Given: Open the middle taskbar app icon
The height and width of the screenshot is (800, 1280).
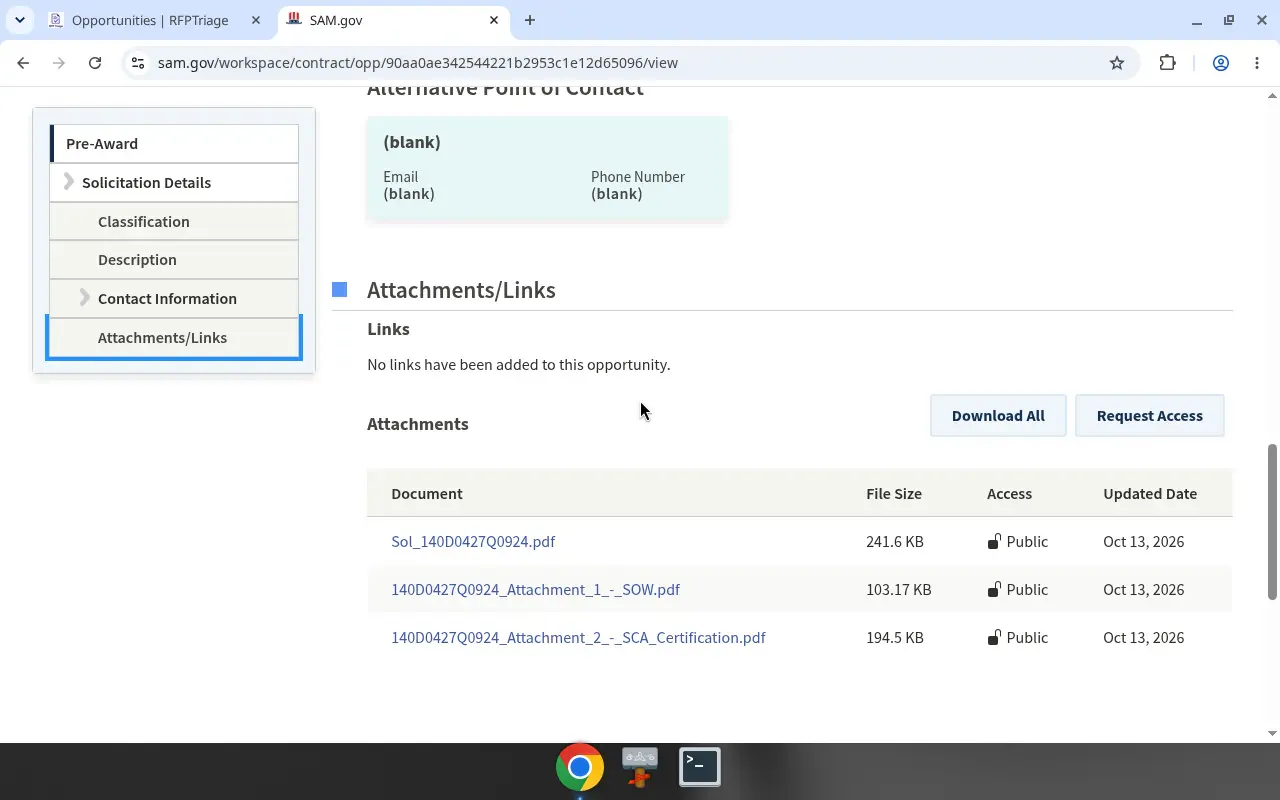Looking at the screenshot, I should (640, 767).
